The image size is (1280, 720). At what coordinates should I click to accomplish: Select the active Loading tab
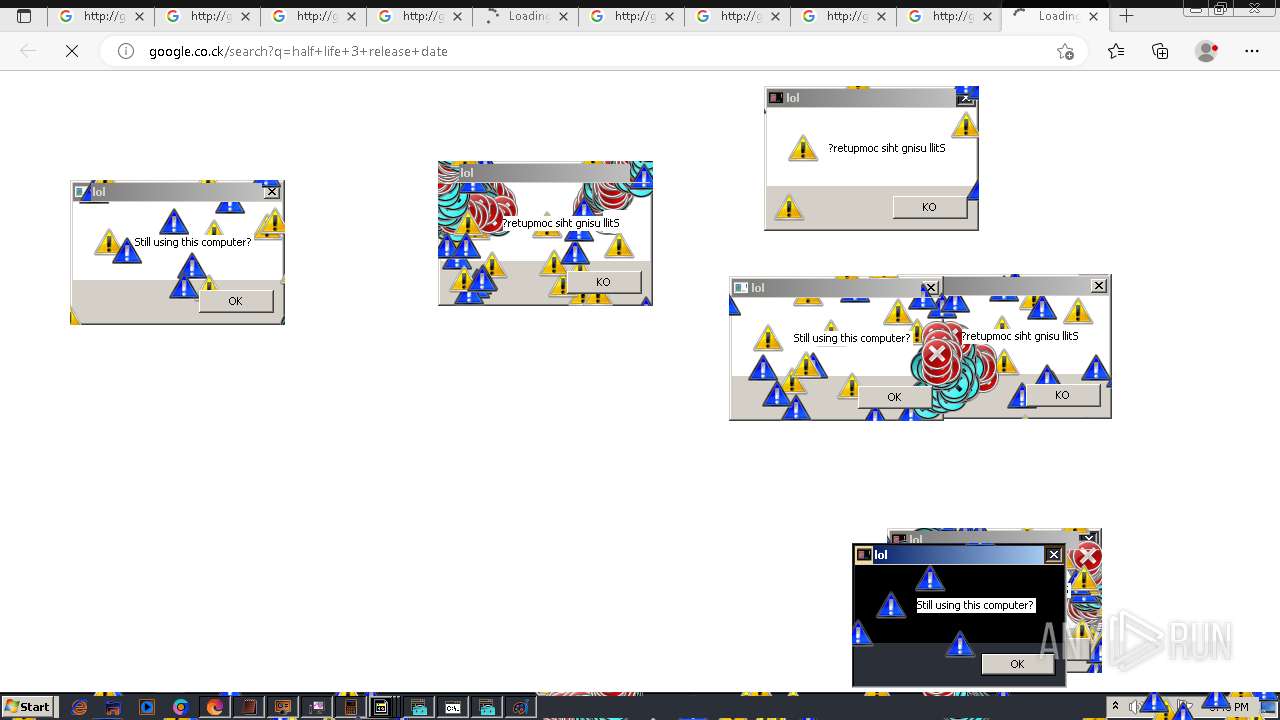point(1055,16)
